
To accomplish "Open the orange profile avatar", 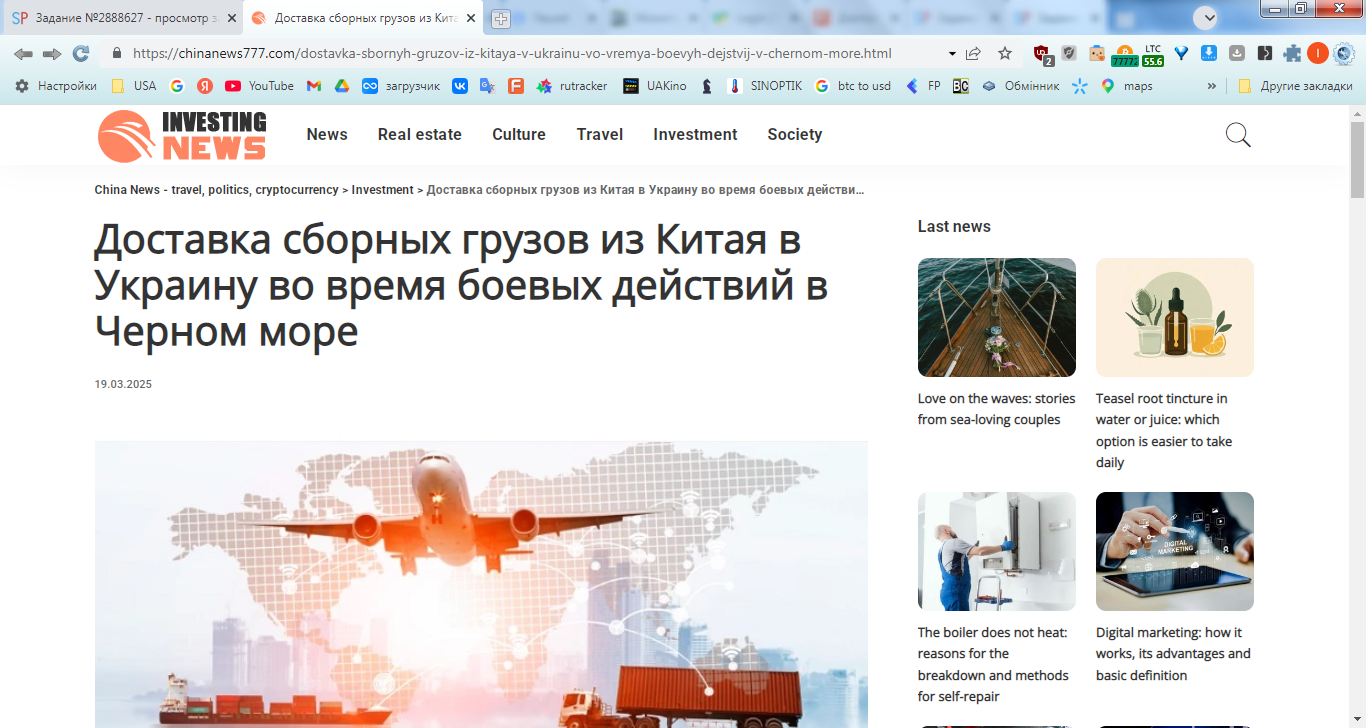I will [1318, 54].
